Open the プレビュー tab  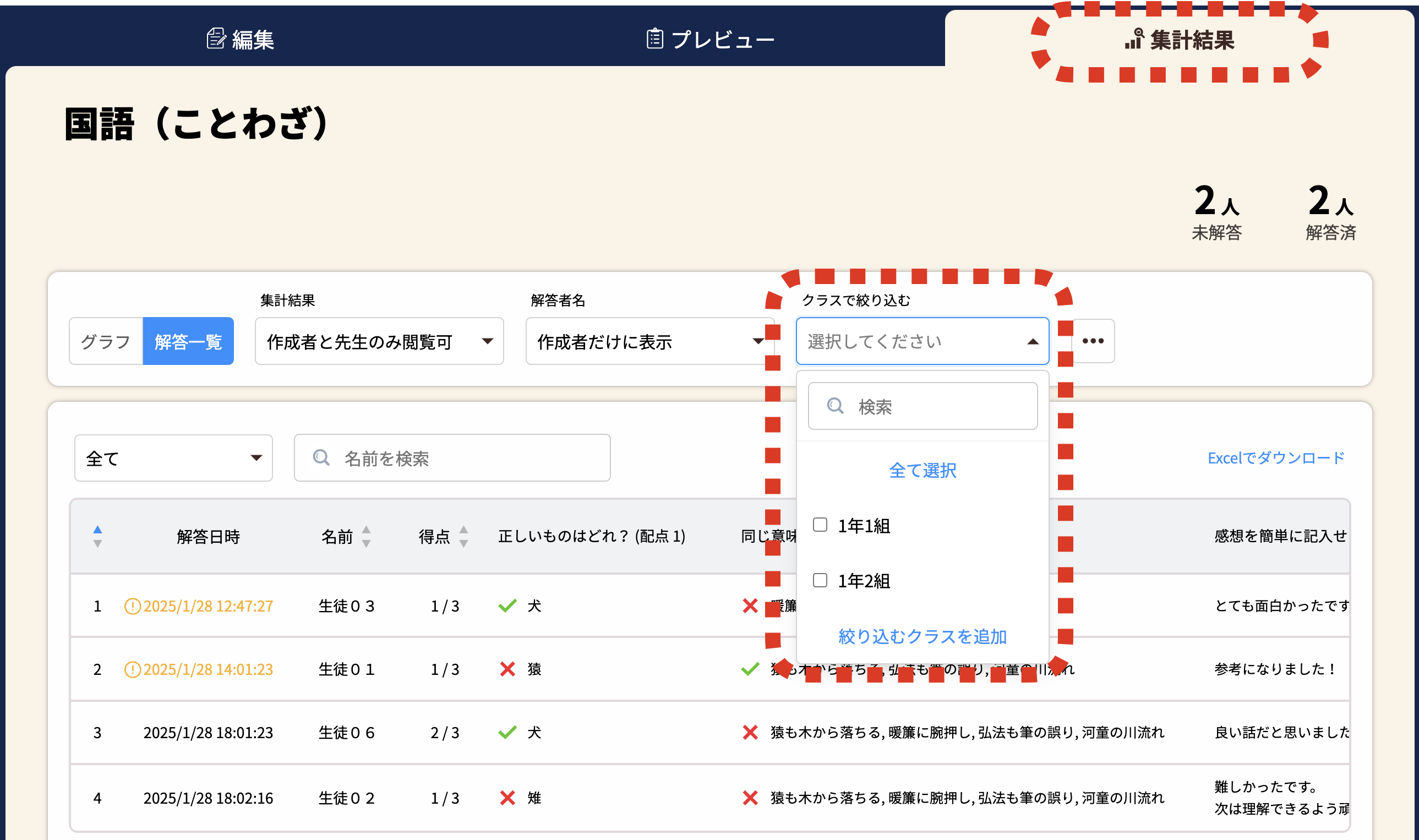[x=711, y=40]
